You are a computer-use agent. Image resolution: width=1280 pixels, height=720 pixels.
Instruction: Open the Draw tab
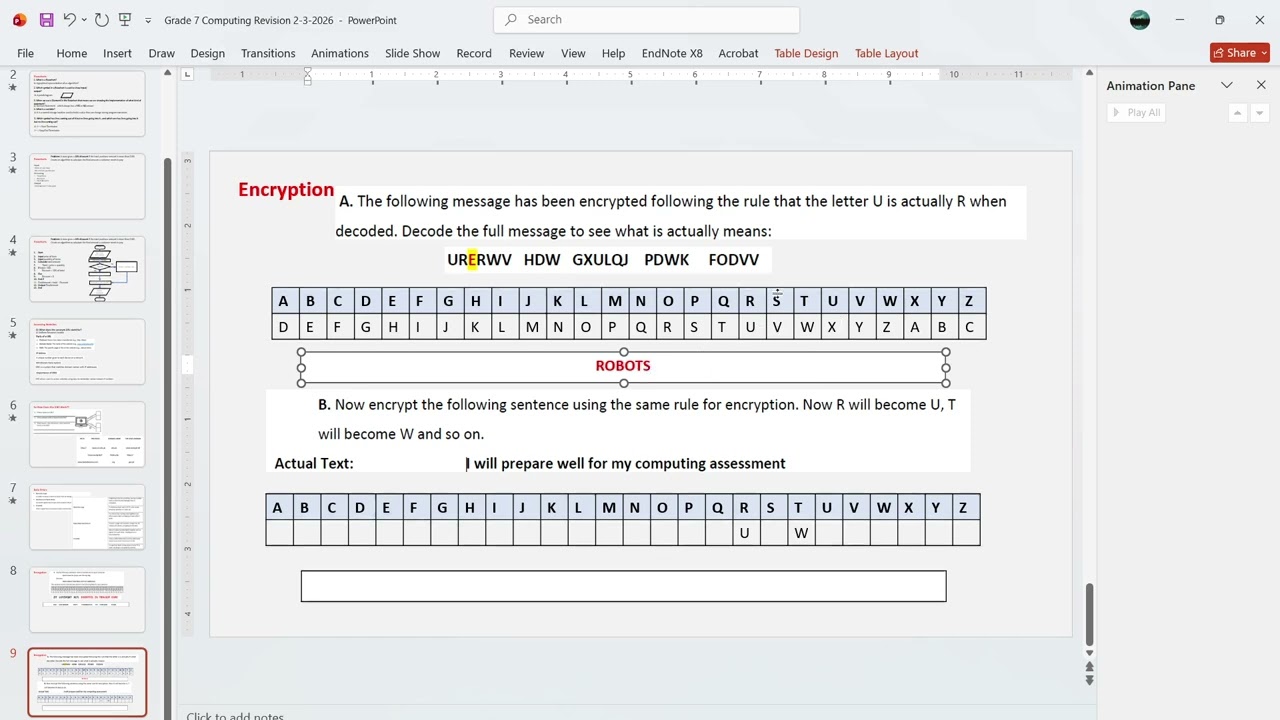pyautogui.click(x=161, y=53)
